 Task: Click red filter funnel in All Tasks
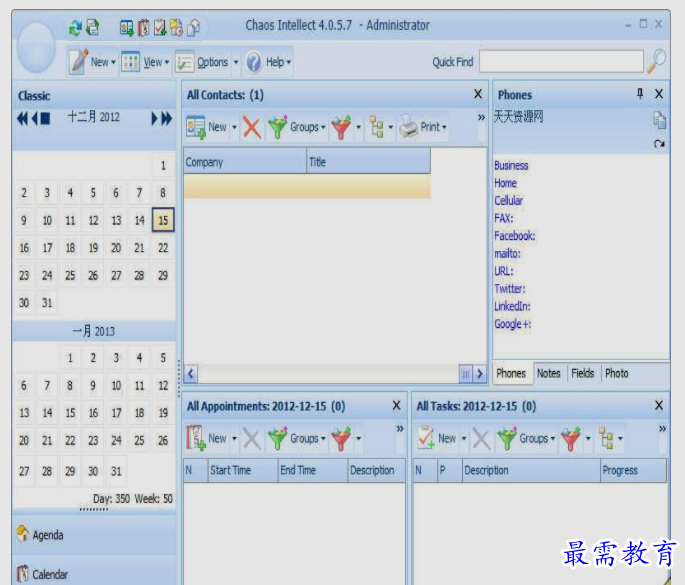tap(570, 439)
